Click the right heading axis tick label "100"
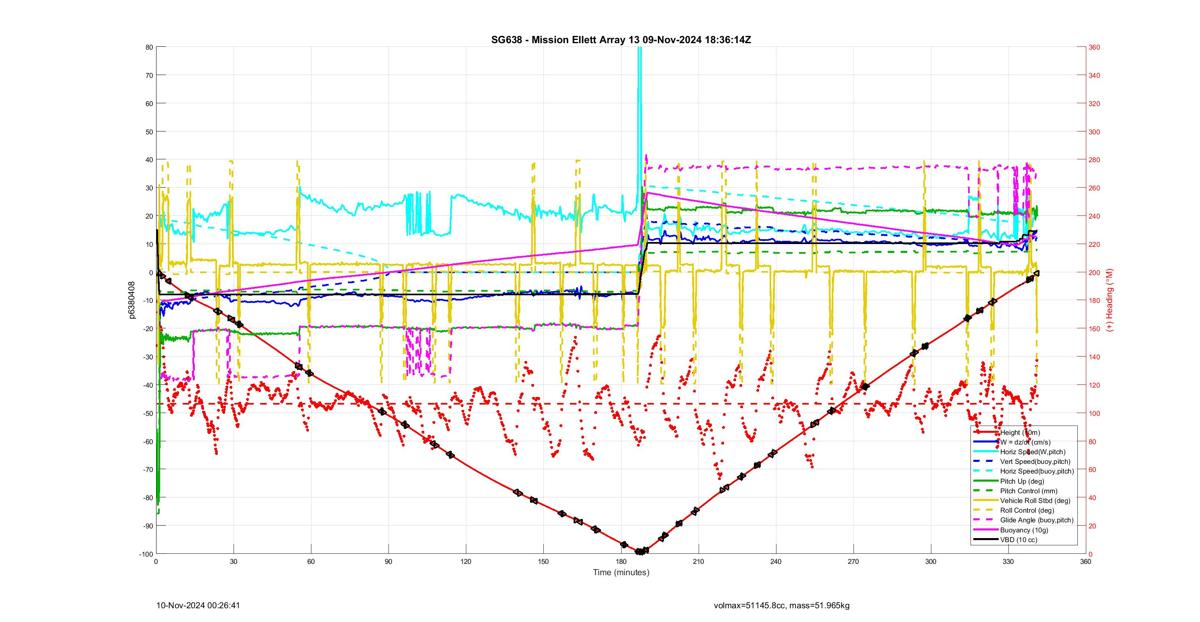 tap(1095, 413)
